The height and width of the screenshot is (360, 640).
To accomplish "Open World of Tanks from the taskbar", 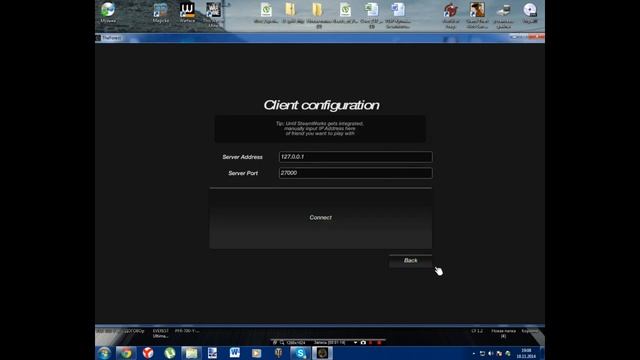I will tap(278, 353).
